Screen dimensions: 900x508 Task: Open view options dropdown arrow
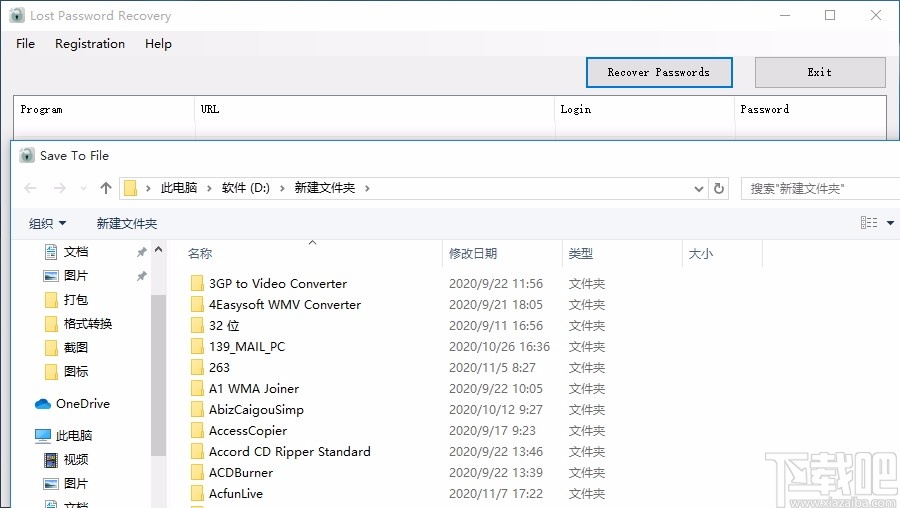tap(890, 223)
